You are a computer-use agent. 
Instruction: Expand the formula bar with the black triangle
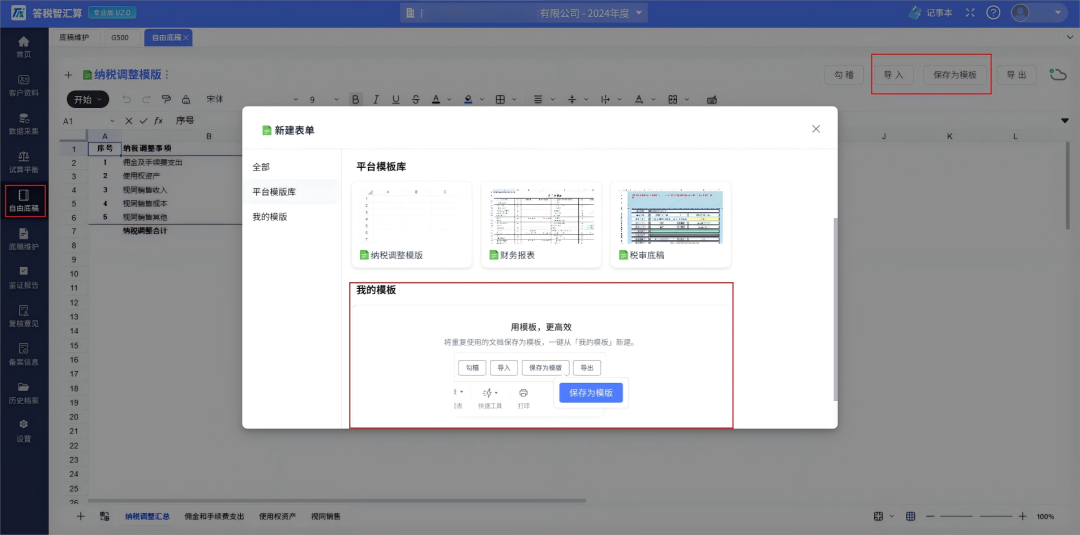click(1065, 120)
